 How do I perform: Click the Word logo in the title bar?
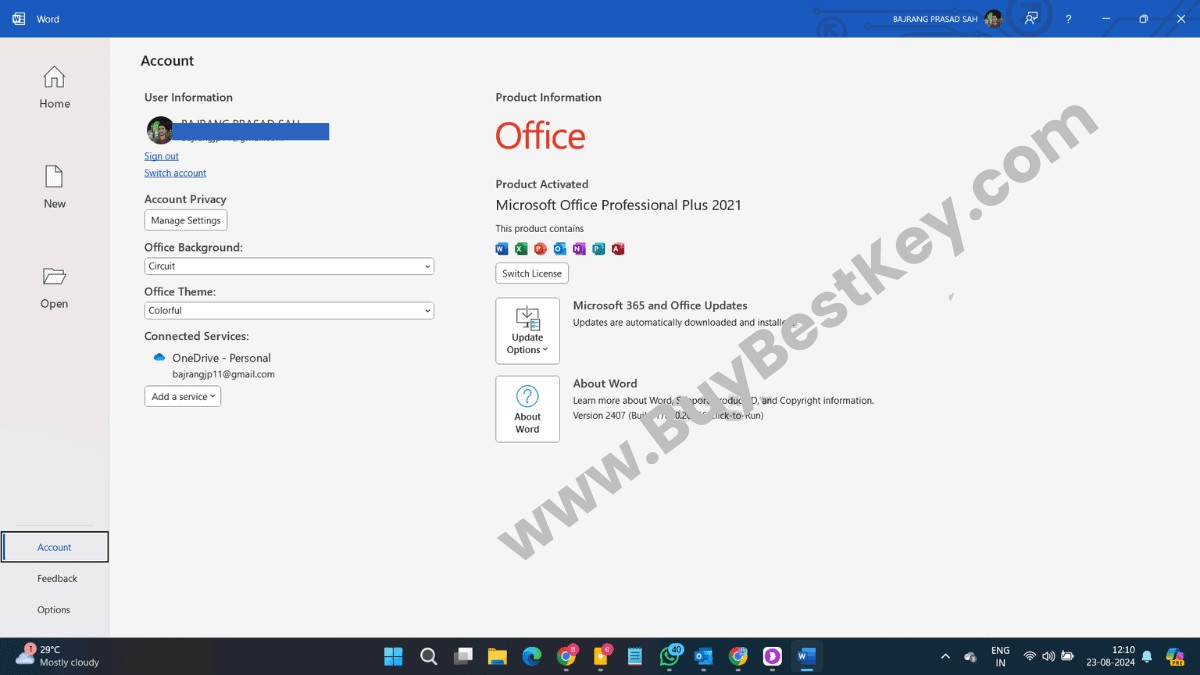tap(18, 19)
